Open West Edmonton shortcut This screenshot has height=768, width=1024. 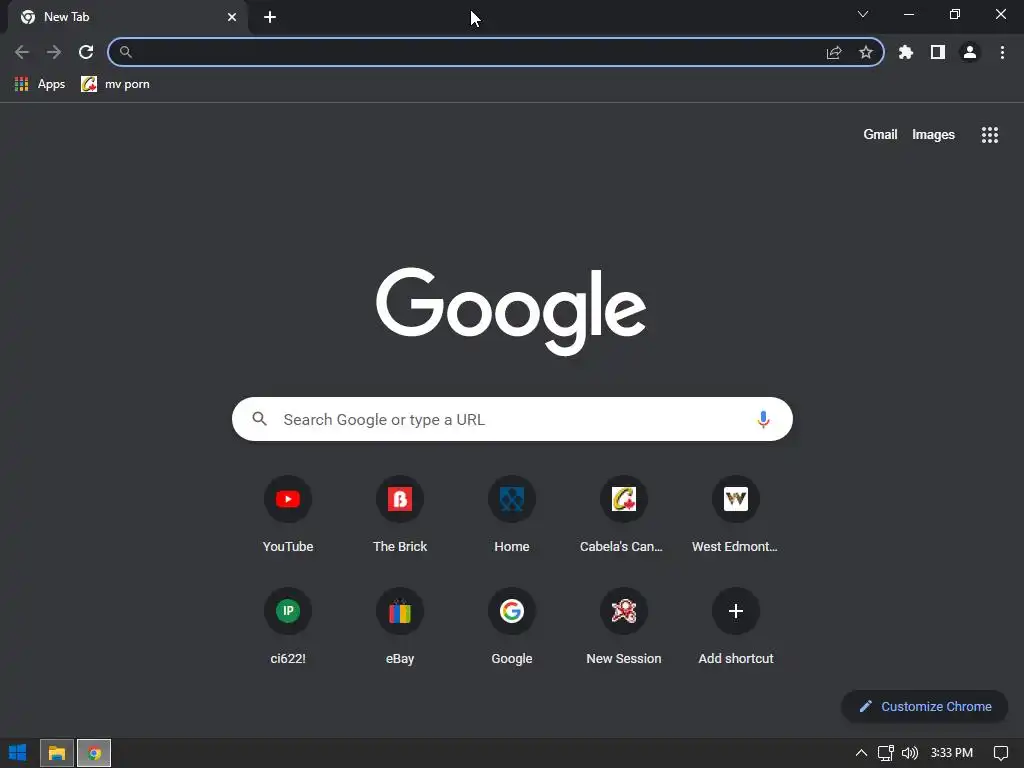click(x=735, y=516)
